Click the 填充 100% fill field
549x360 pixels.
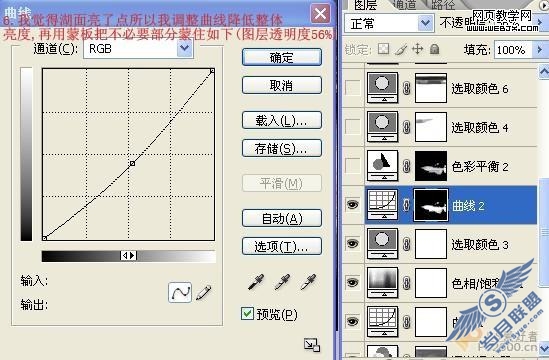[513, 50]
